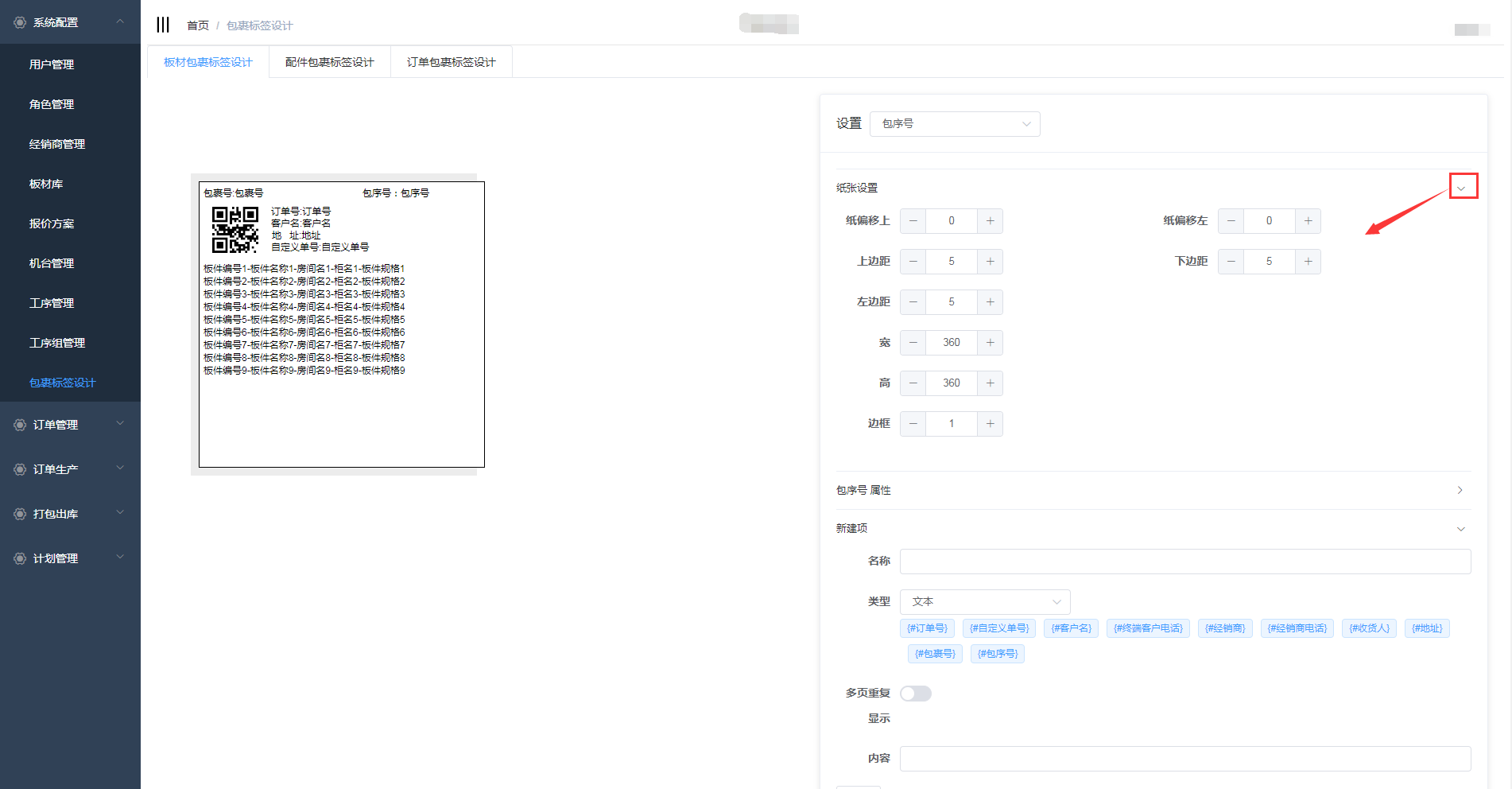Decrease the 高 height value
The image size is (1512, 789).
point(913,383)
